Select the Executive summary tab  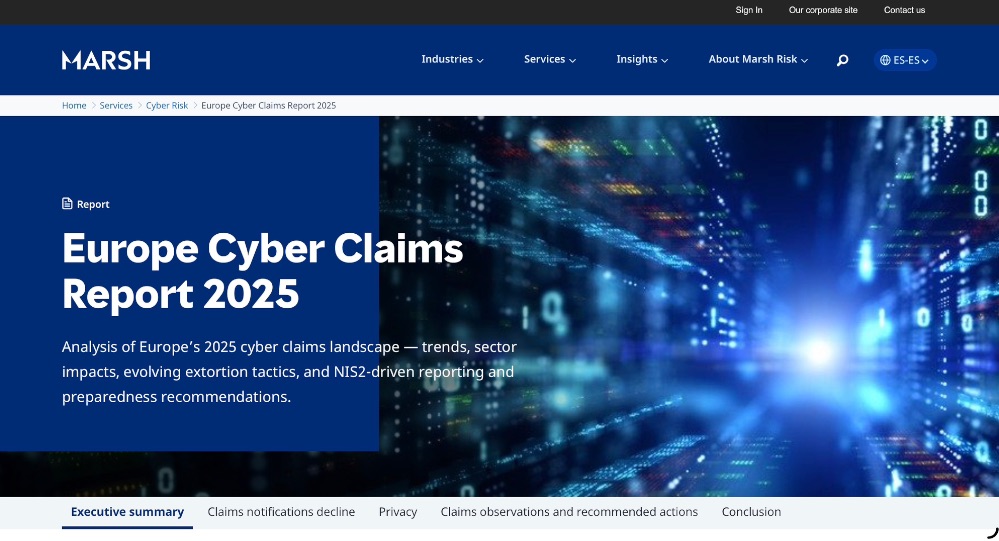(127, 512)
